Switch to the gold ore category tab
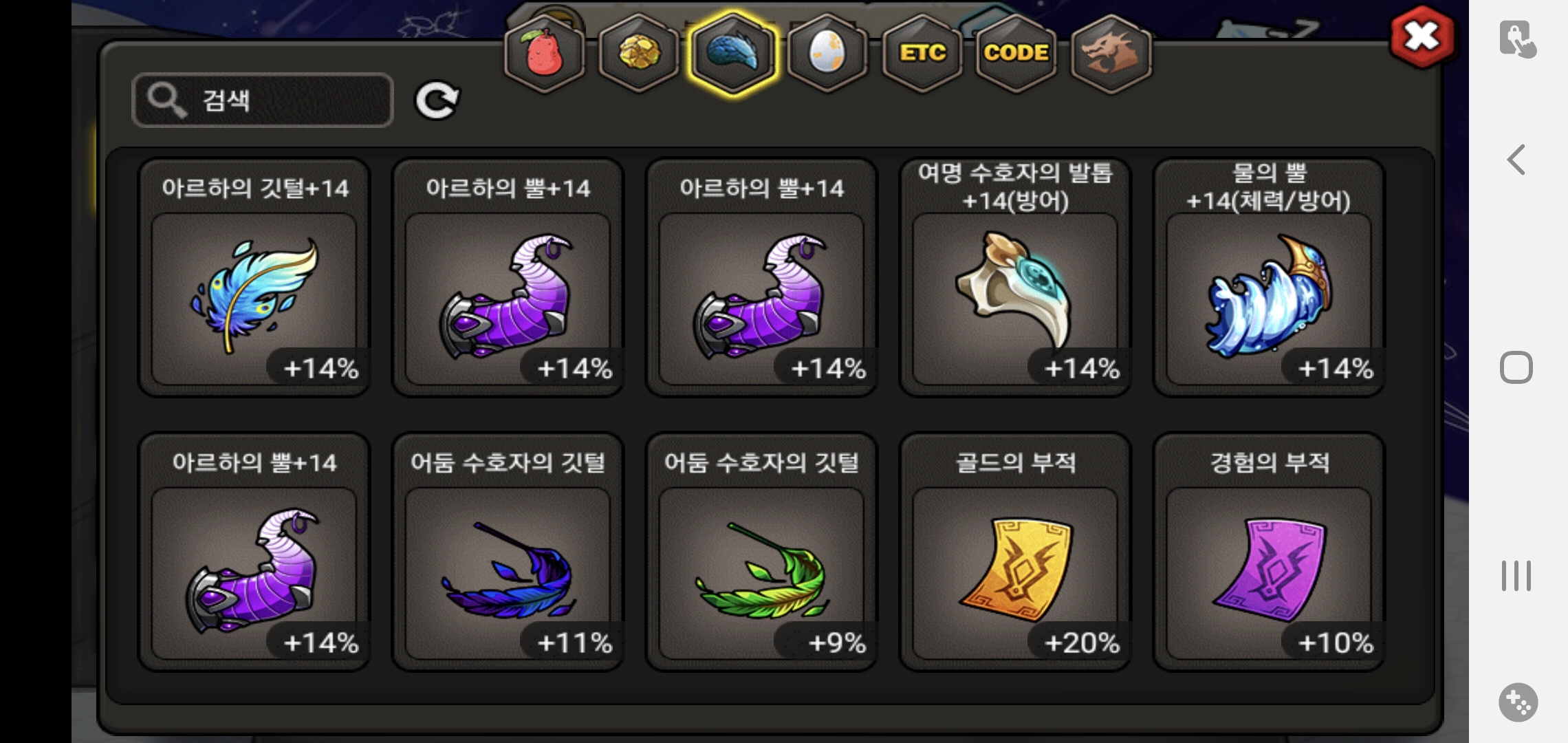Image resolution: width=1568 pixels, height=743 pixels. pos(639,53)
